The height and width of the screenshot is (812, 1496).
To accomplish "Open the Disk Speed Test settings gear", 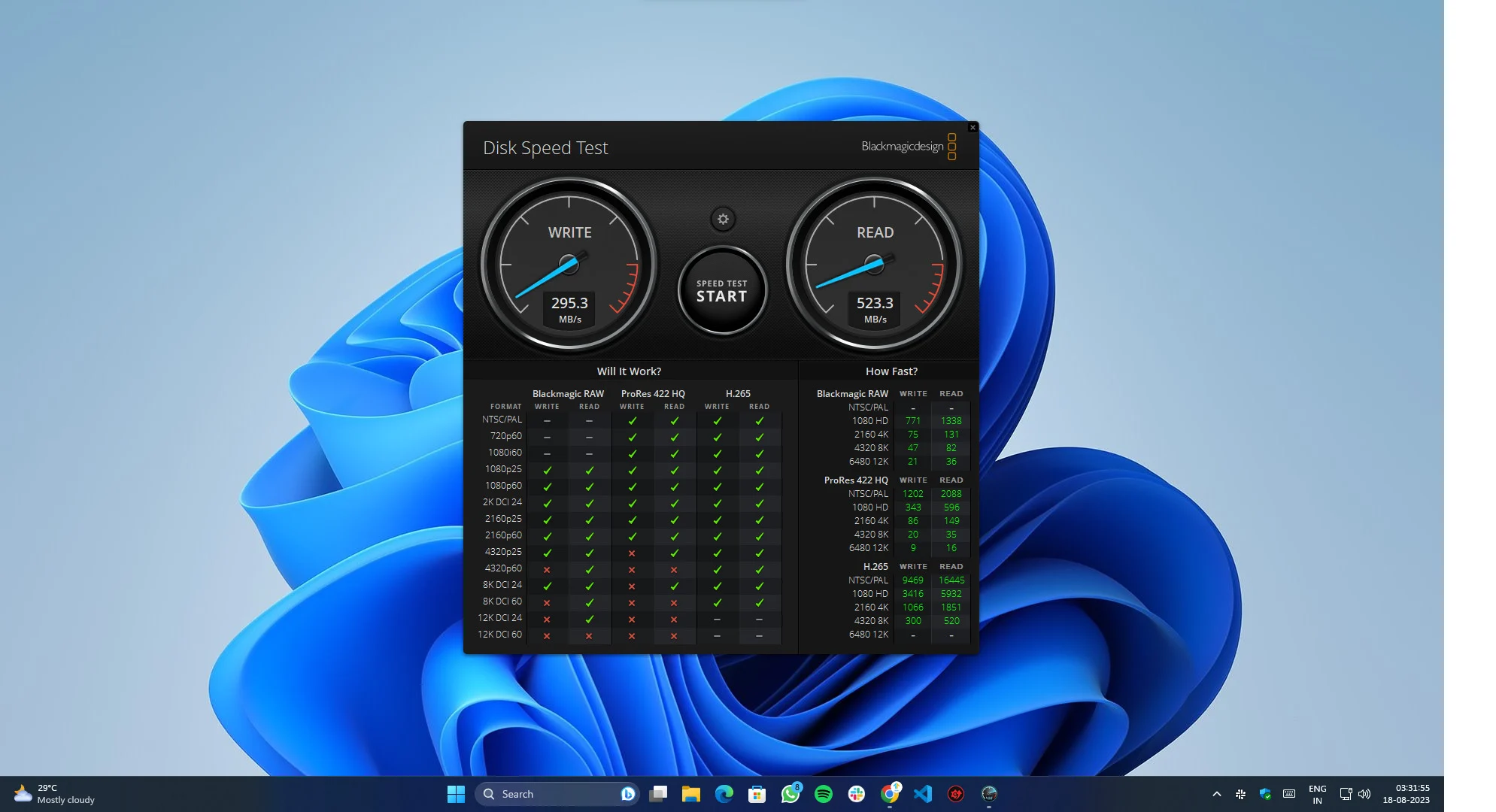I will 723,220.
